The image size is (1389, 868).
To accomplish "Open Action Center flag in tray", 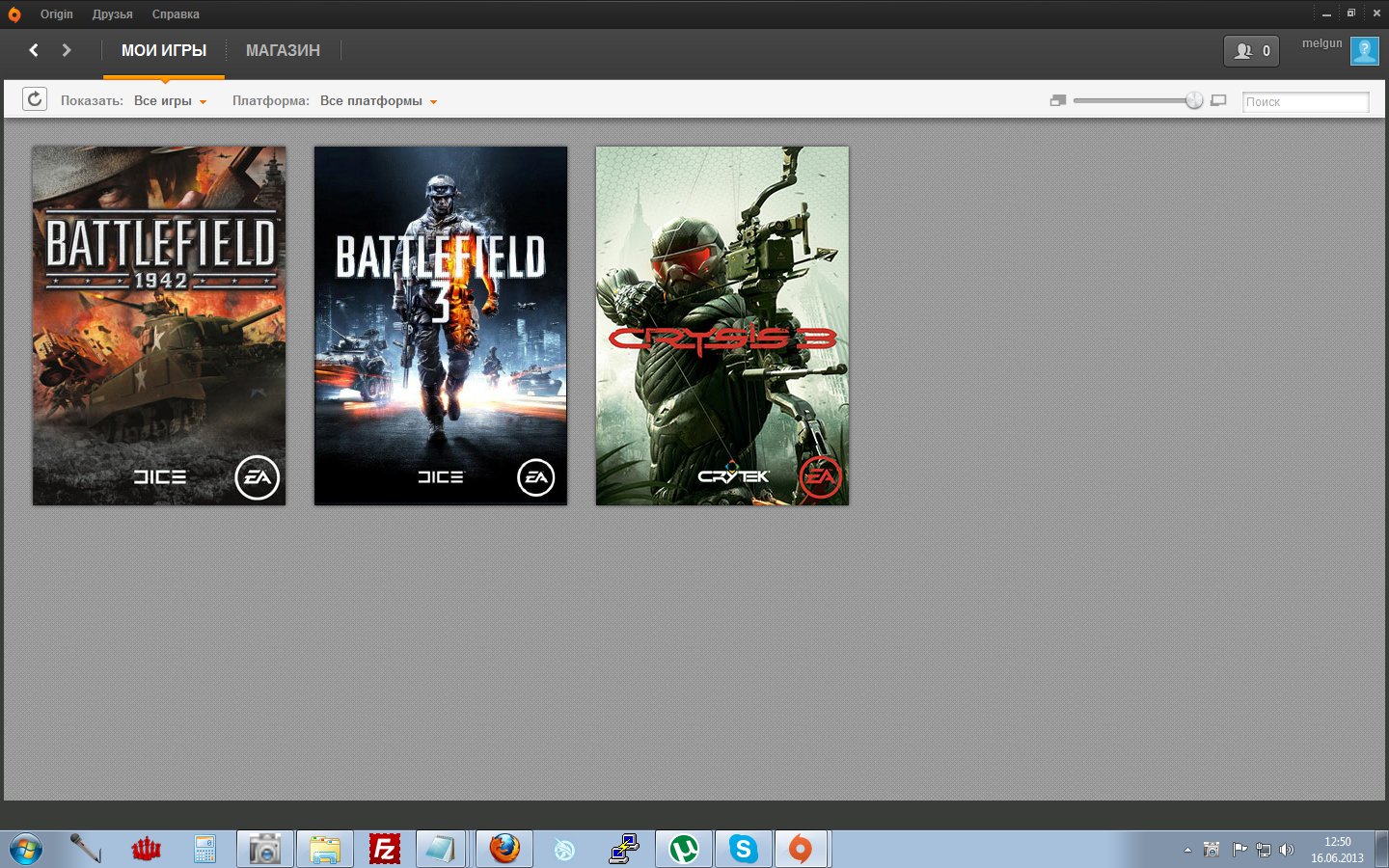I will coord(1239,850).
